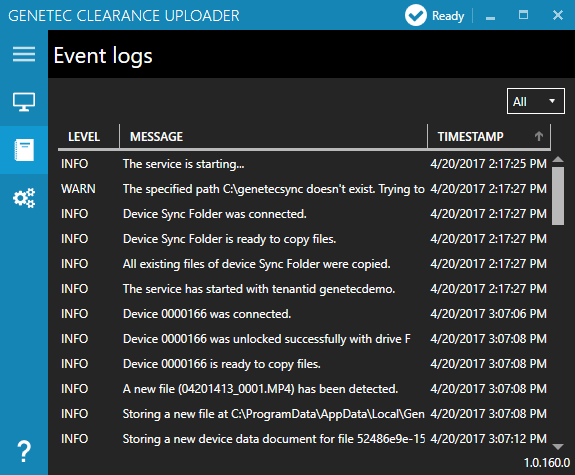Select 'Device 0000166 was unlocked successfully' row
575x475 pixels.
(304, 339)
